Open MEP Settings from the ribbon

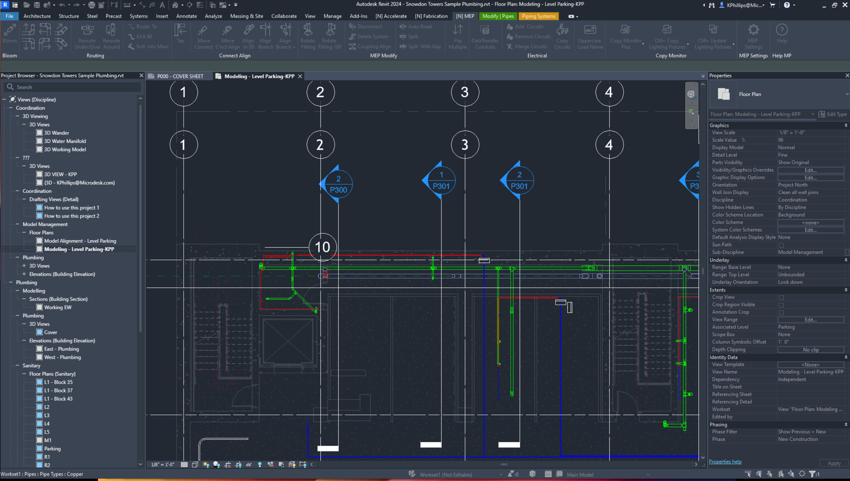[x=753, y=36]
